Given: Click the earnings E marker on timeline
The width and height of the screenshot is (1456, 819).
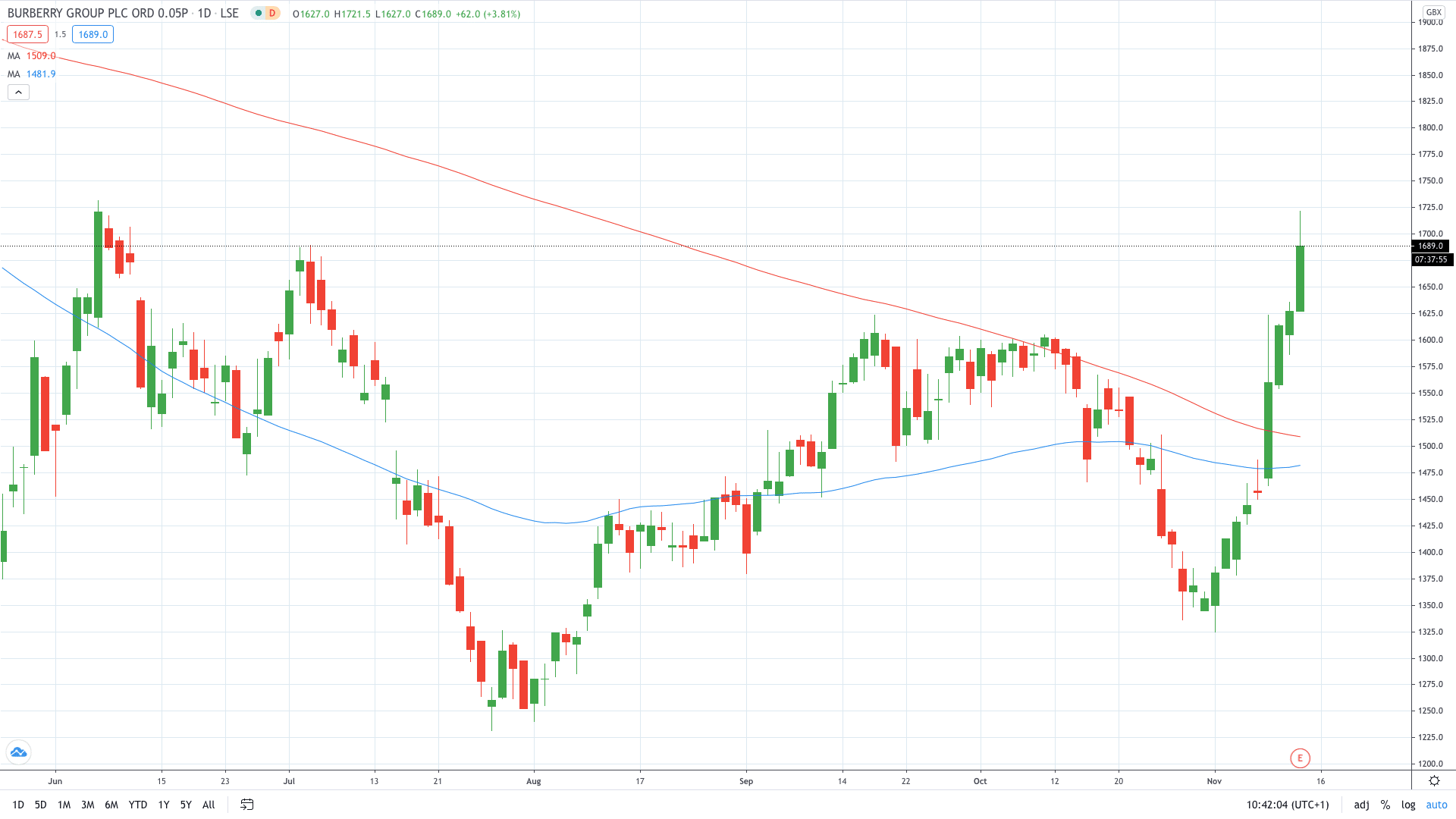Looking at the screenshot, I should click(x=1300, y=758).
